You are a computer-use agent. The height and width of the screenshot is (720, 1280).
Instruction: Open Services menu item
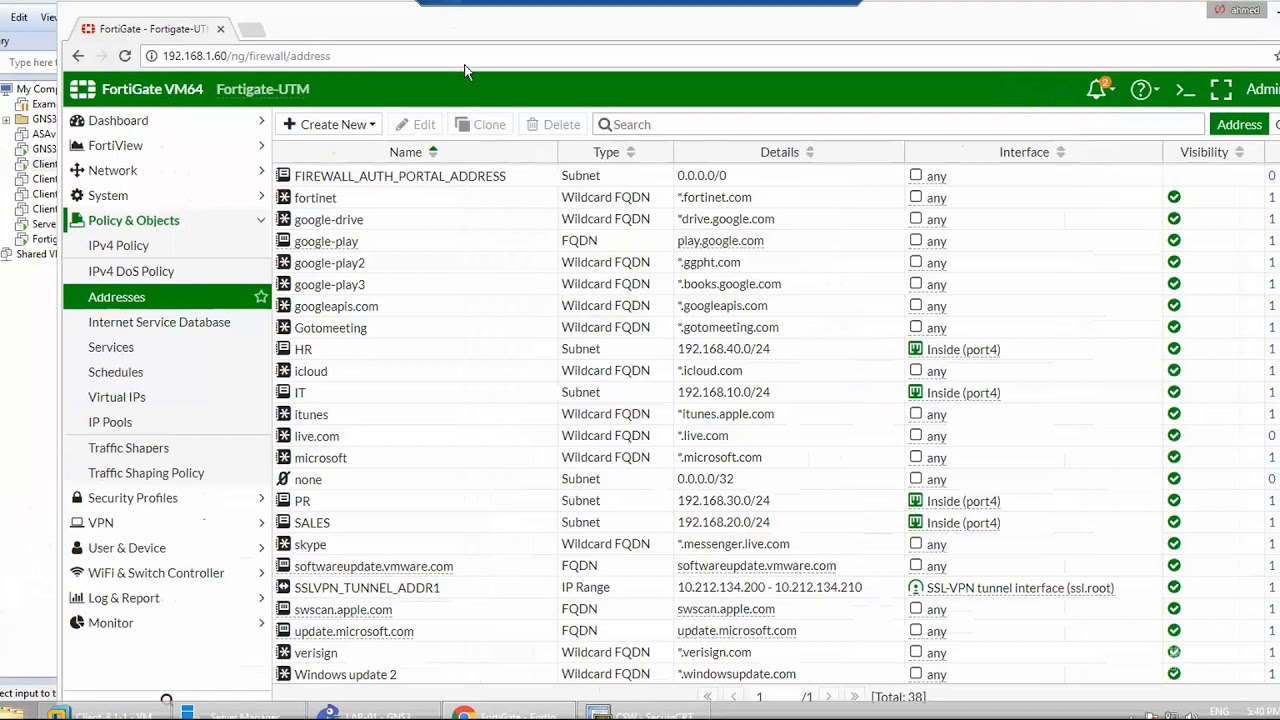tap(111, 347)
